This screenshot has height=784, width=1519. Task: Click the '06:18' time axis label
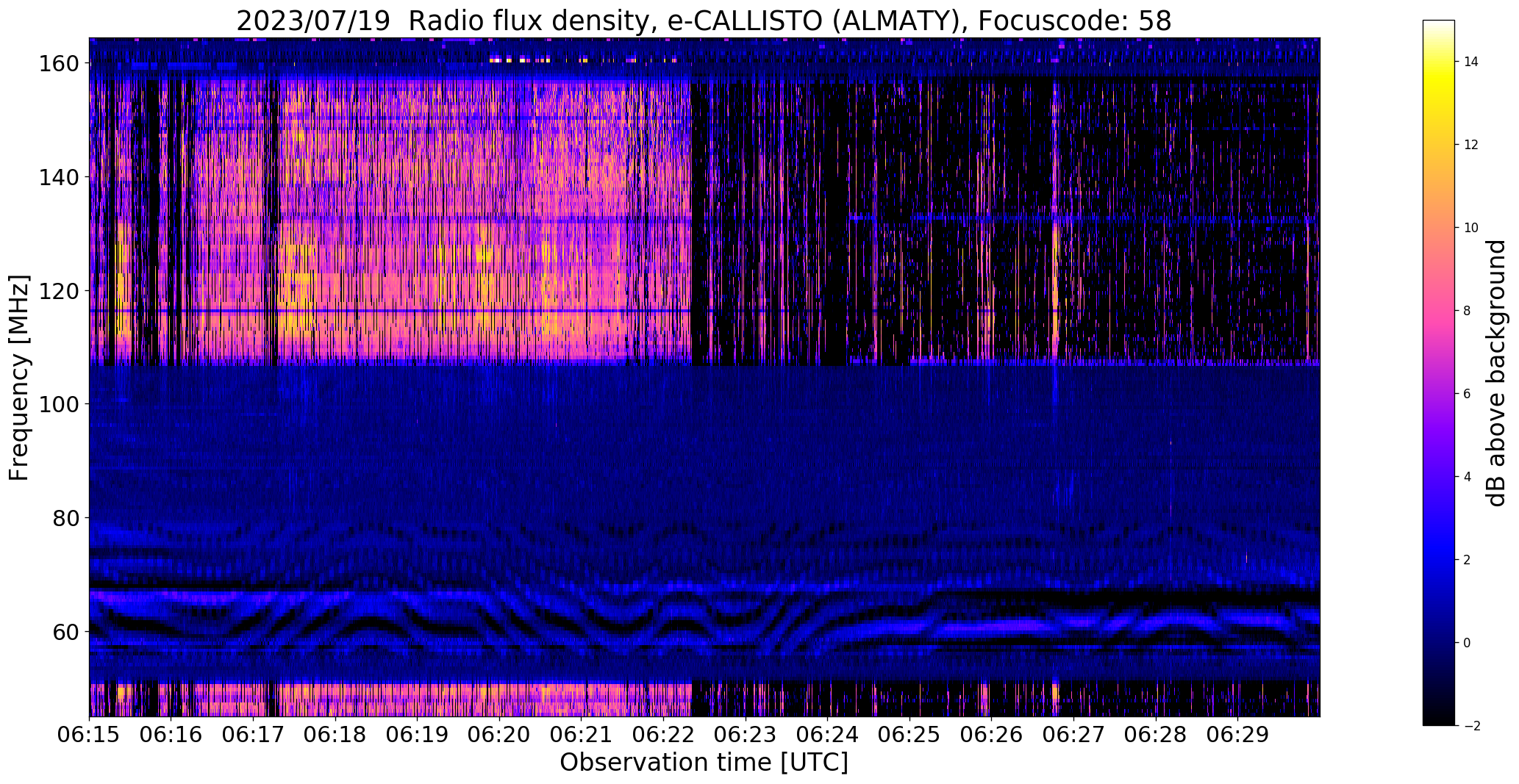click(335, 736)
